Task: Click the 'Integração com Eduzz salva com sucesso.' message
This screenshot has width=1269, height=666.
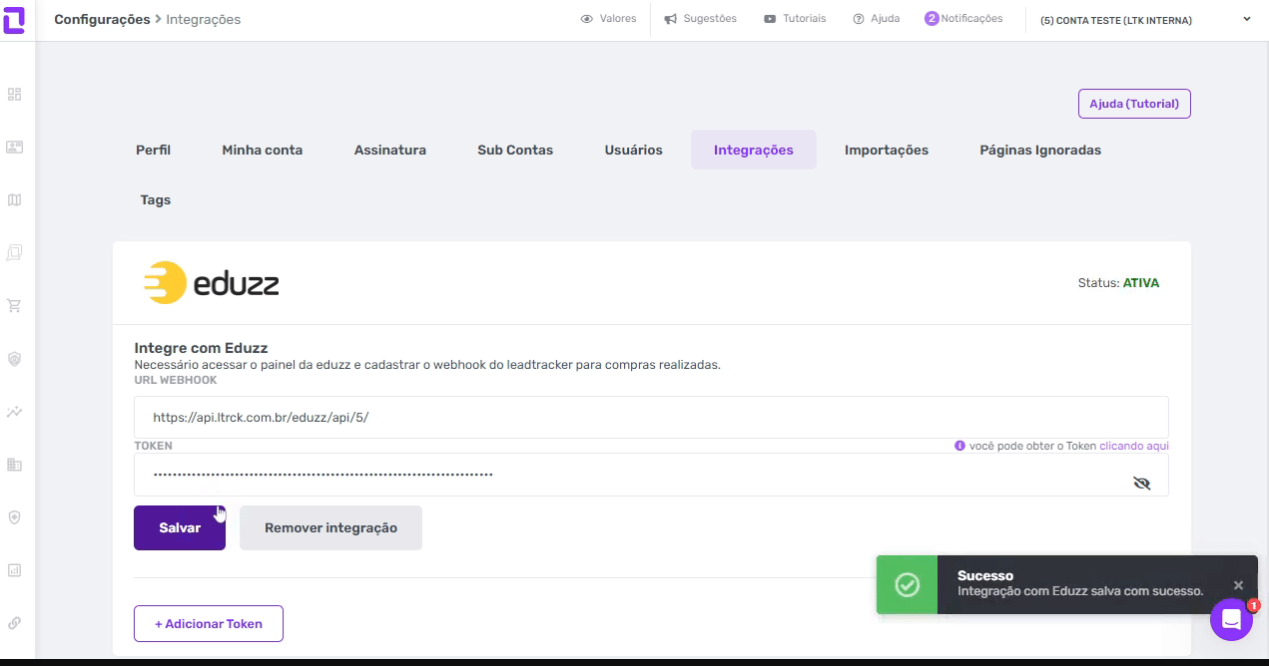Action: [1080, 591]
